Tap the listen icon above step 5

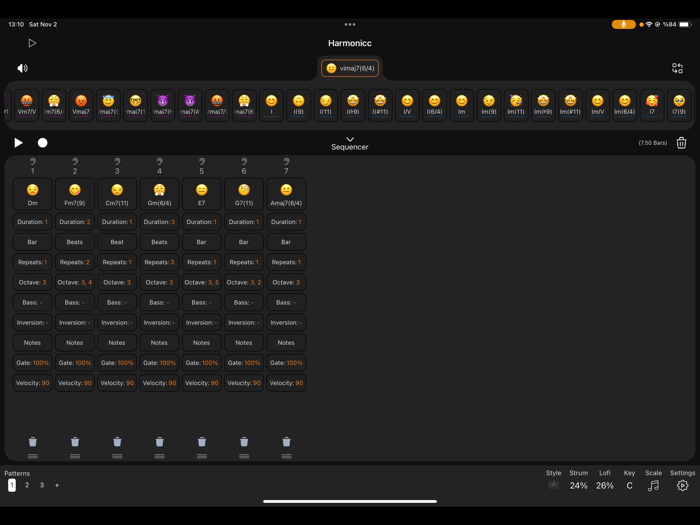[x=202, y=161]
